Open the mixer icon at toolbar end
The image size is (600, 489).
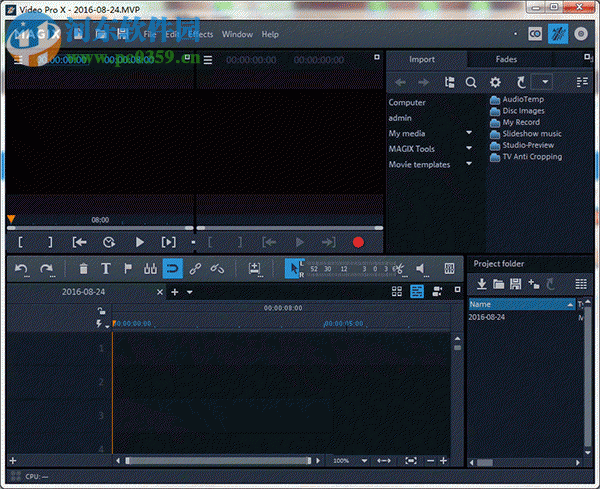click(x=449, y=269)
